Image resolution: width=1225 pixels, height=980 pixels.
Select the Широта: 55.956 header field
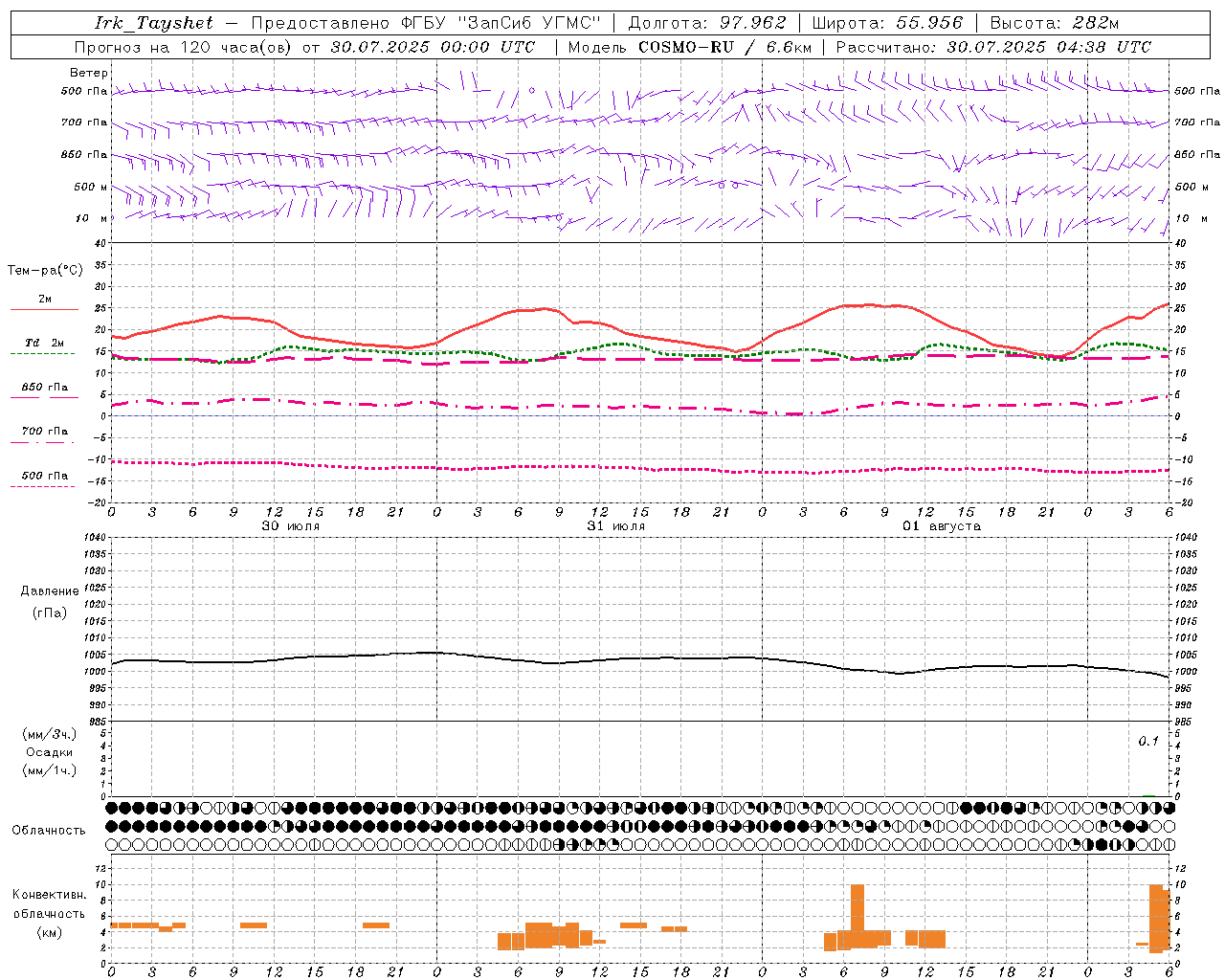[887, 23]
